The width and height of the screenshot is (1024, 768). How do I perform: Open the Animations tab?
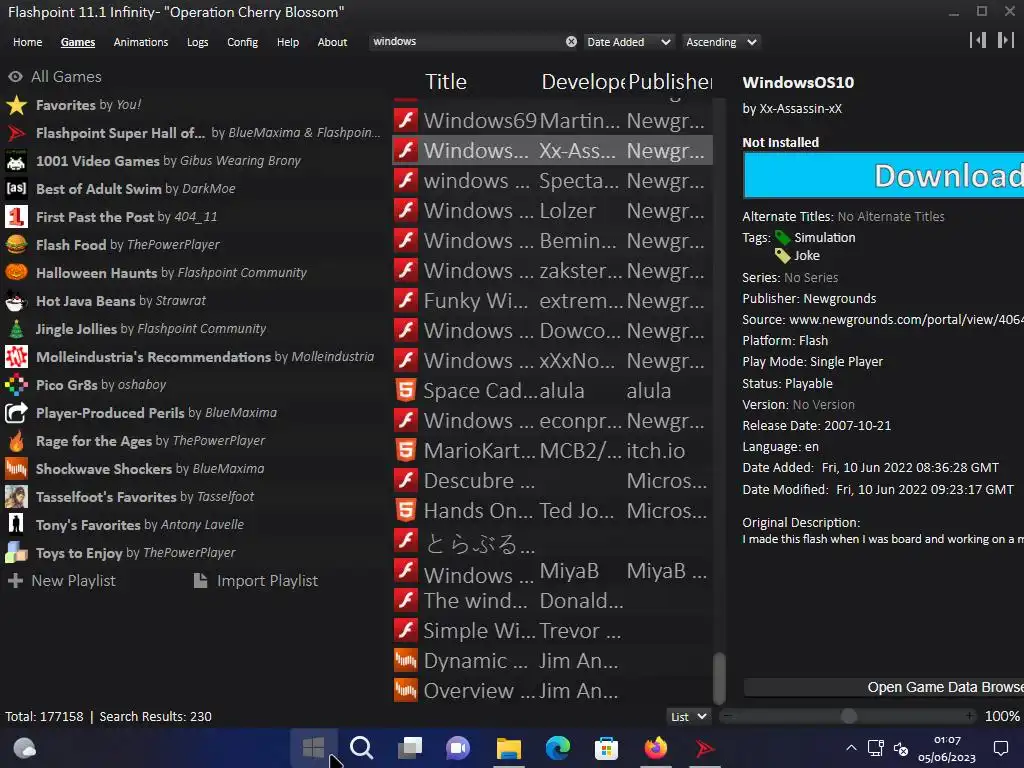point(140,42)
